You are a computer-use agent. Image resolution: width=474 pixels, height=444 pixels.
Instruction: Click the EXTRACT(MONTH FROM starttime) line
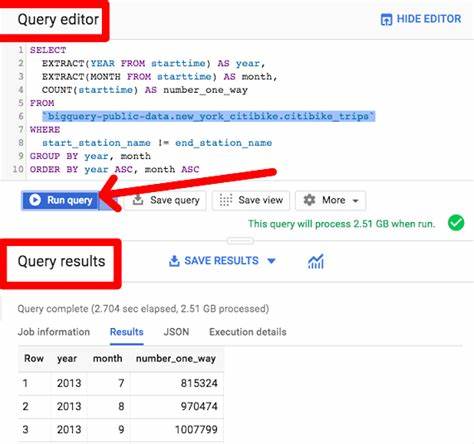coord(159,77)
